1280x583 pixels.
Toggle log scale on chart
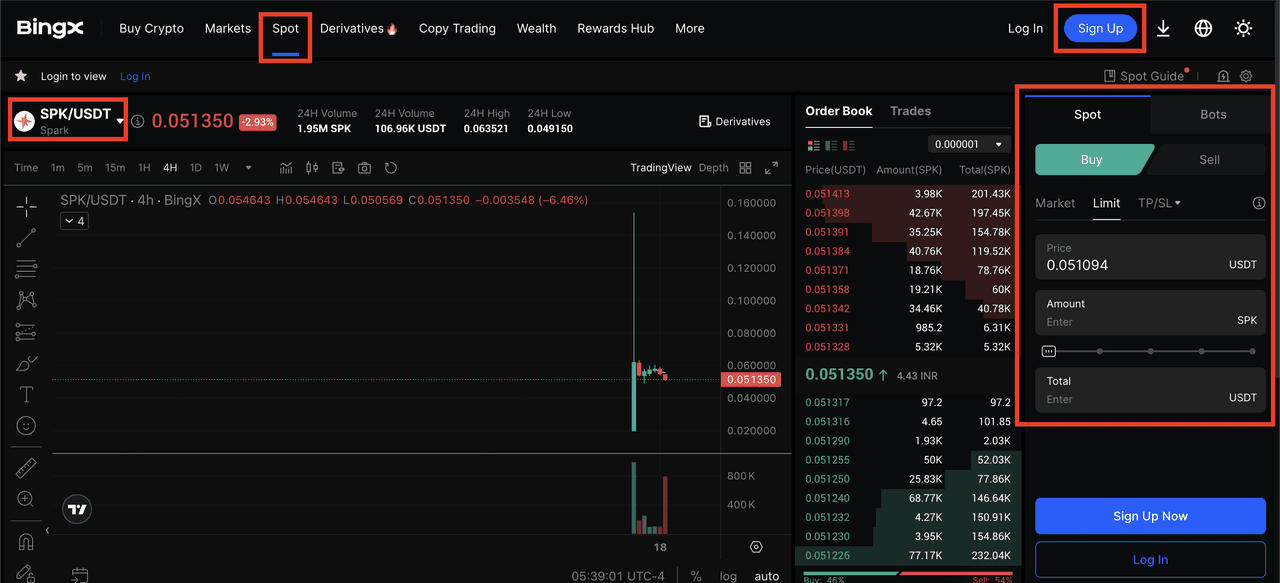point(728,576)
